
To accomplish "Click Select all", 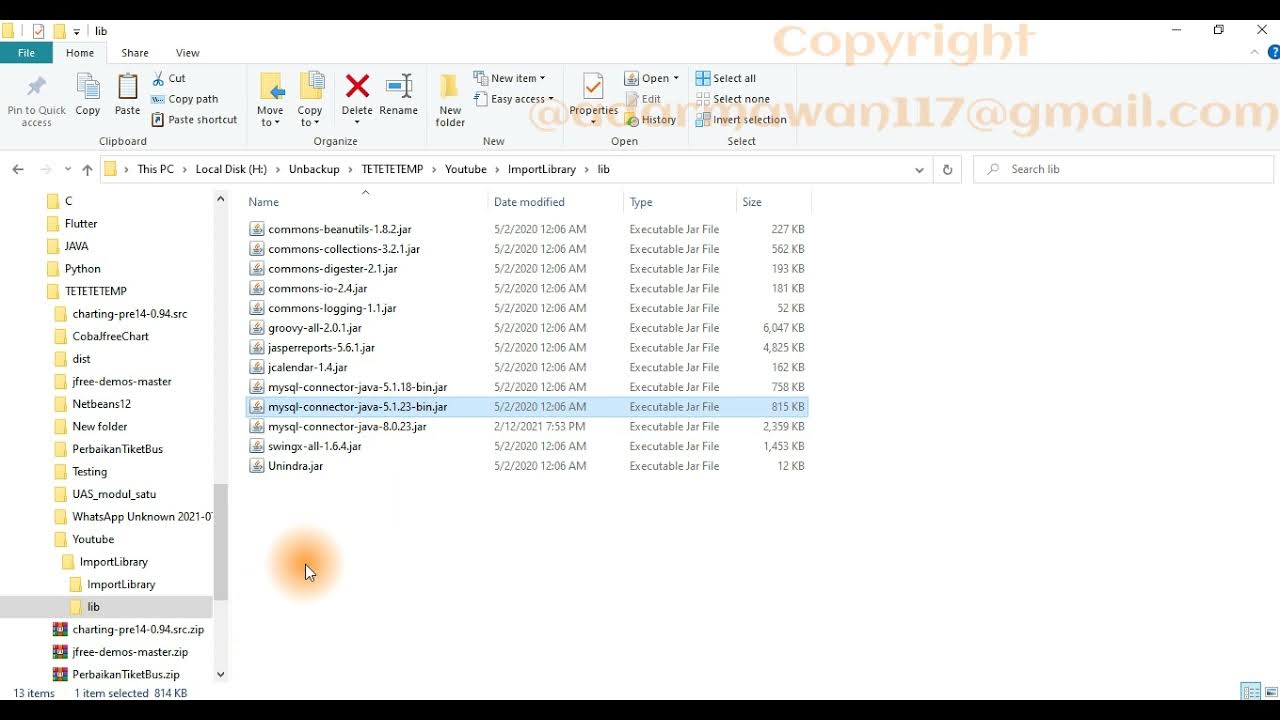I will (x=726, y=78).
